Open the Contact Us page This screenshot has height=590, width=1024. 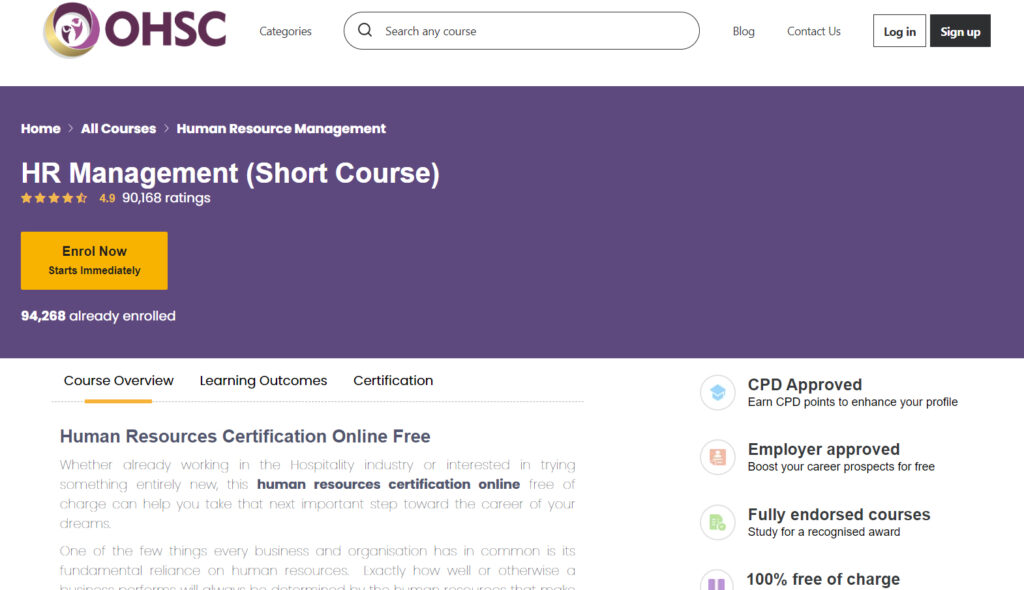pos(814,31)
